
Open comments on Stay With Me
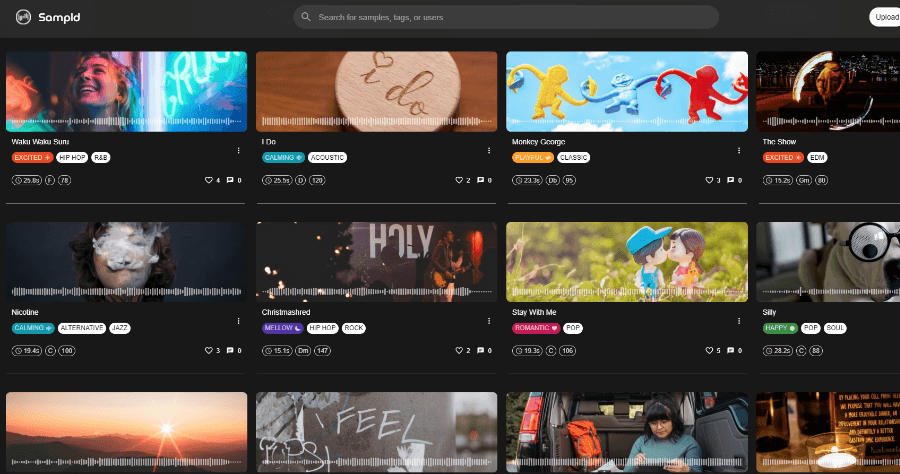pos(731,351)
